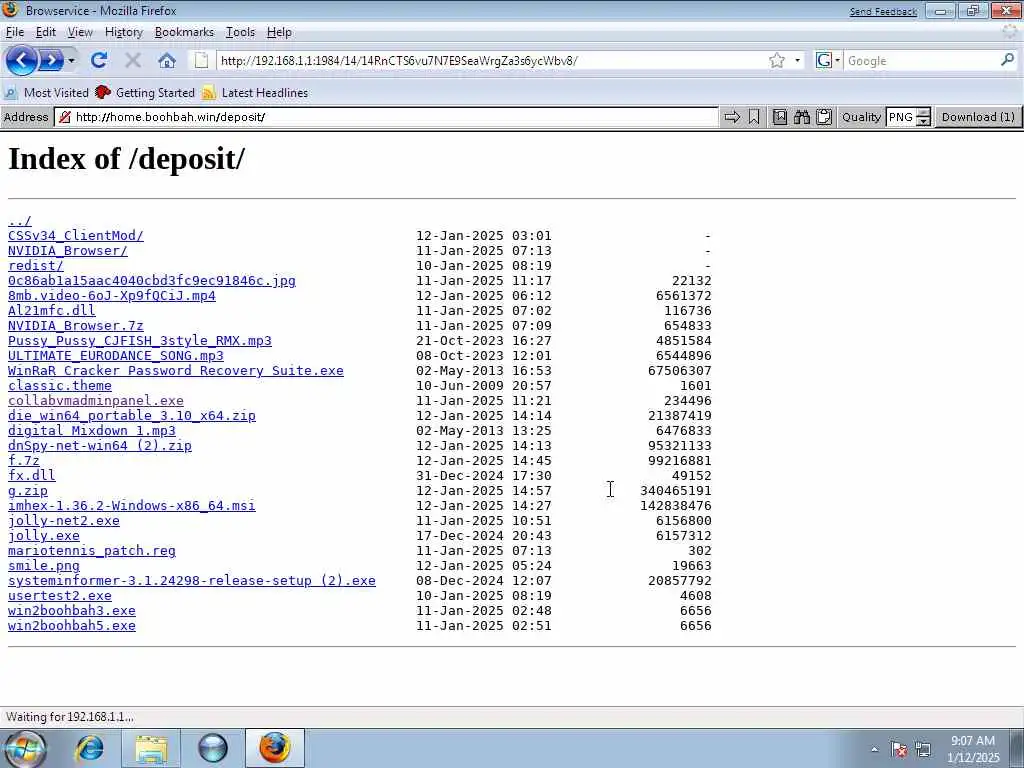Stop loading with the X button
The height and width of the screenshot is (768, 1024).
[133, 61]
